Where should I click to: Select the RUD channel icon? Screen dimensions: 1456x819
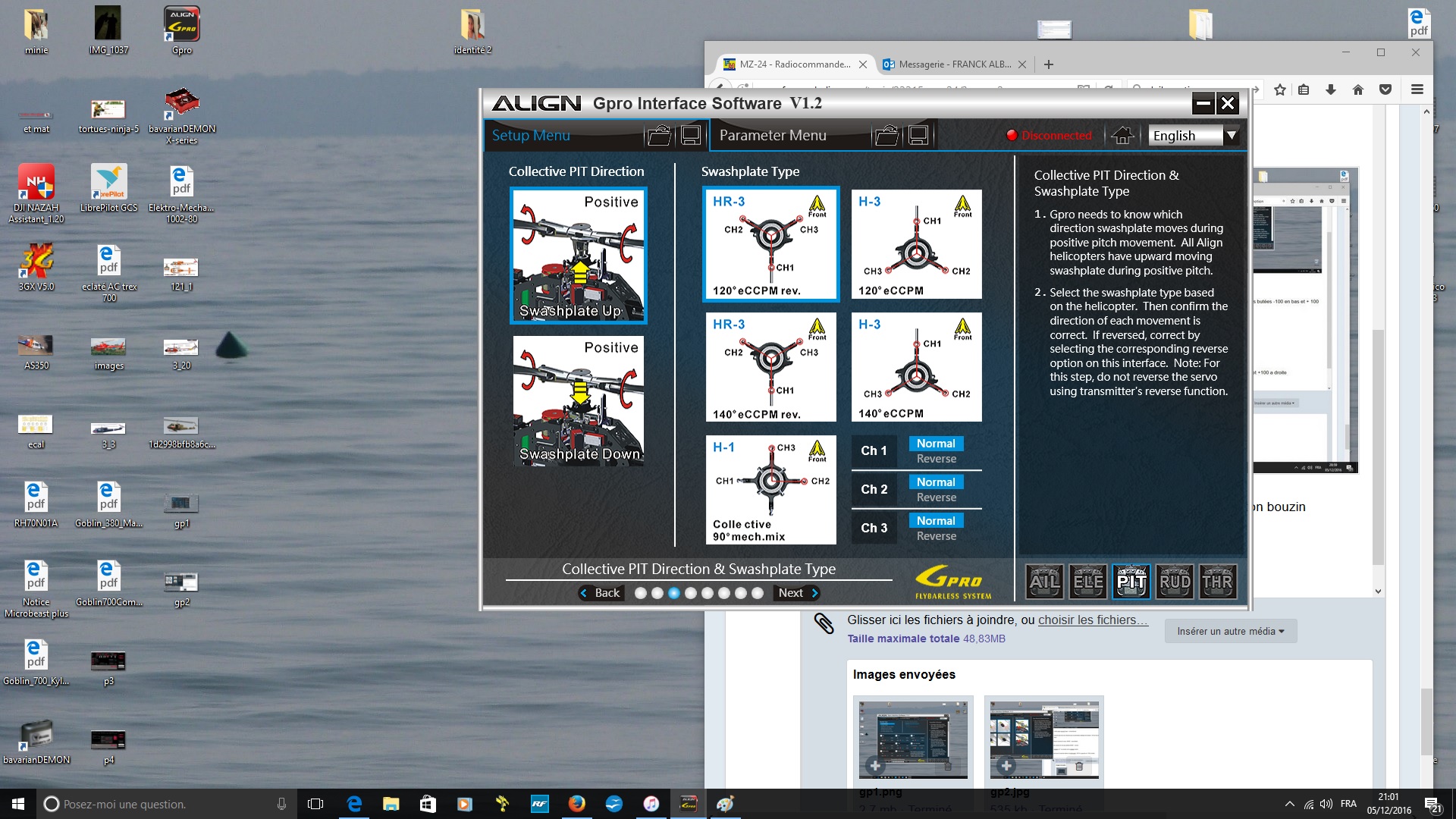point(1175,582)
